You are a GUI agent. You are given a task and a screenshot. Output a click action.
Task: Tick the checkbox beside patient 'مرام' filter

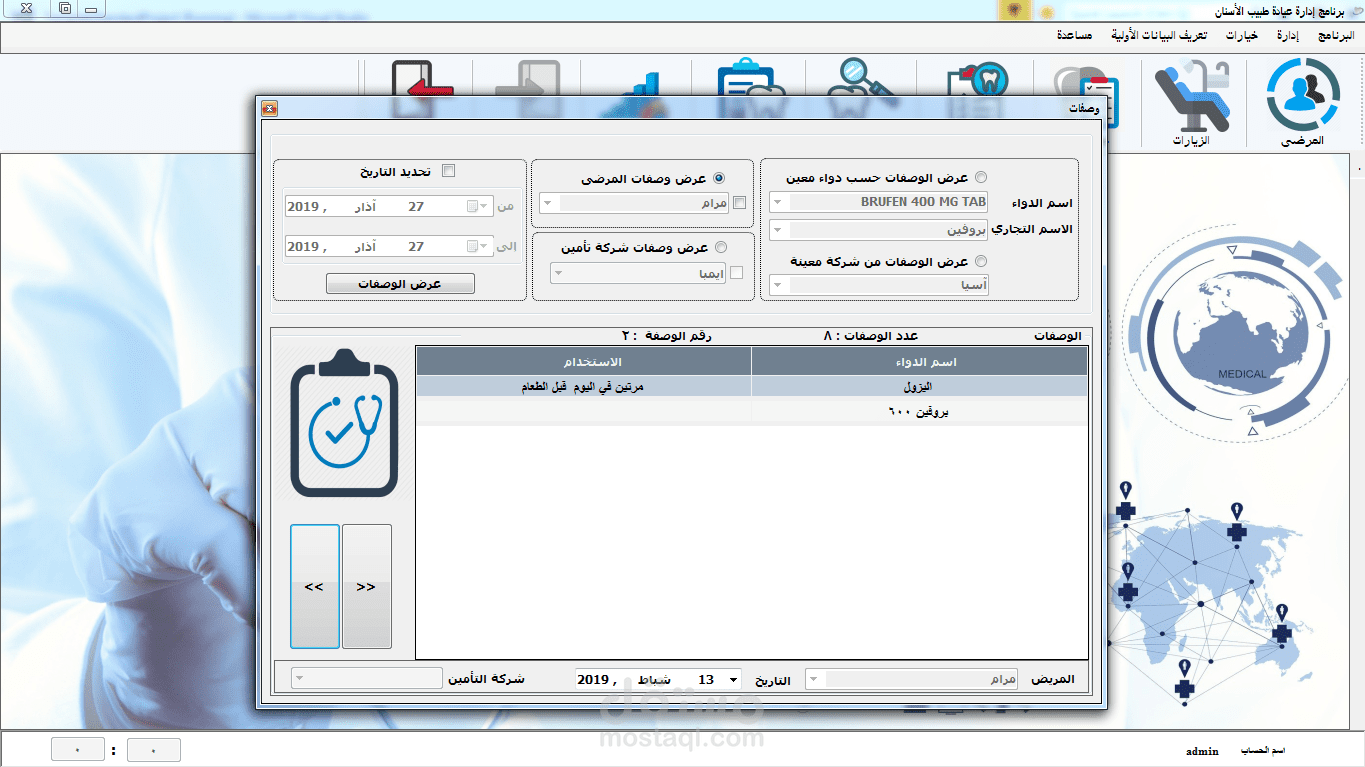pos(740,203)
